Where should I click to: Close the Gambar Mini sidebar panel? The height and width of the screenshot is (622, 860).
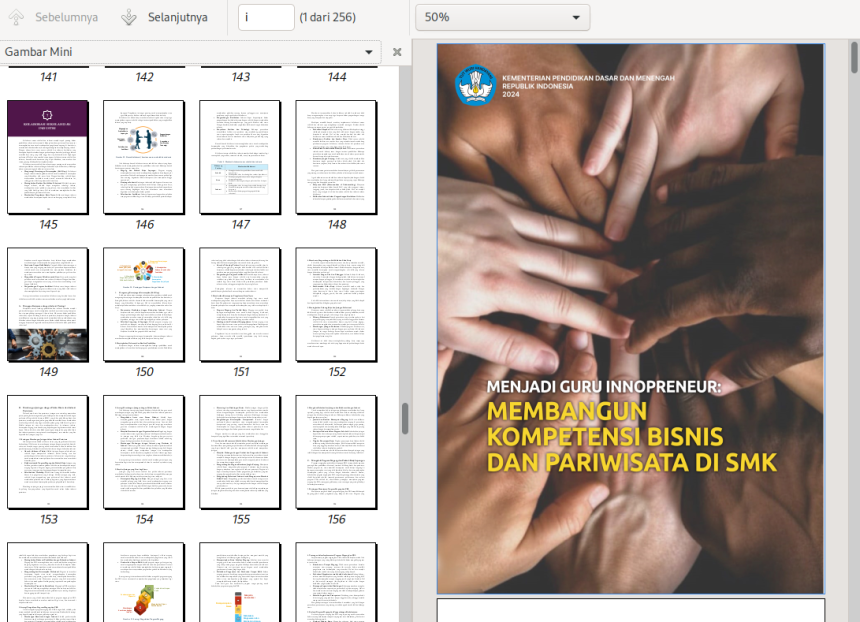(397, 52)
